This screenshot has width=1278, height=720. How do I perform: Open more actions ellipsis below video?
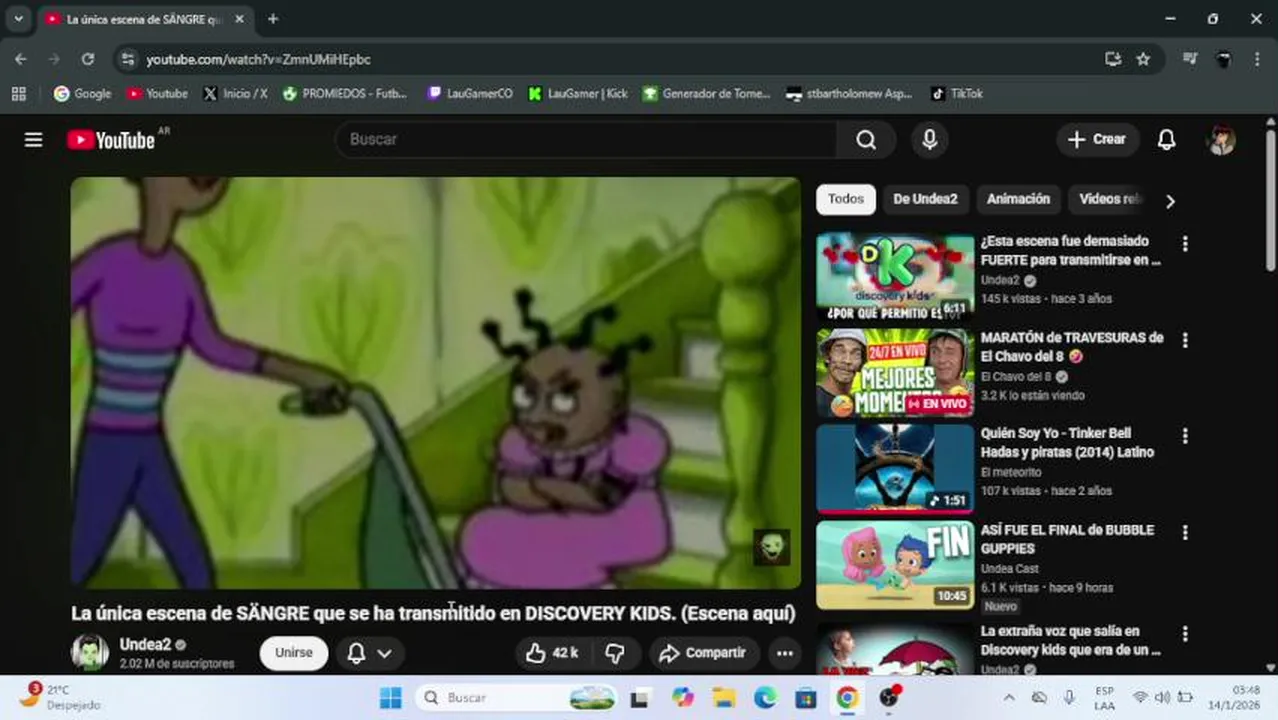point(785,653)
